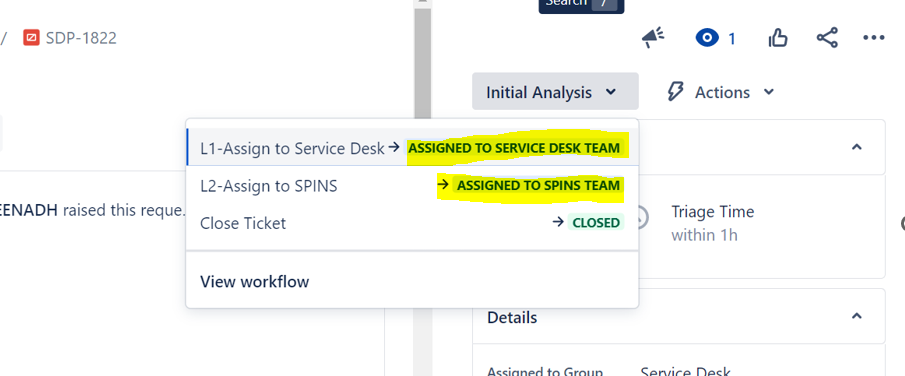Select L2-Assign to SPINS transition
The image size is (905, 376).
(x=412, y=186)
